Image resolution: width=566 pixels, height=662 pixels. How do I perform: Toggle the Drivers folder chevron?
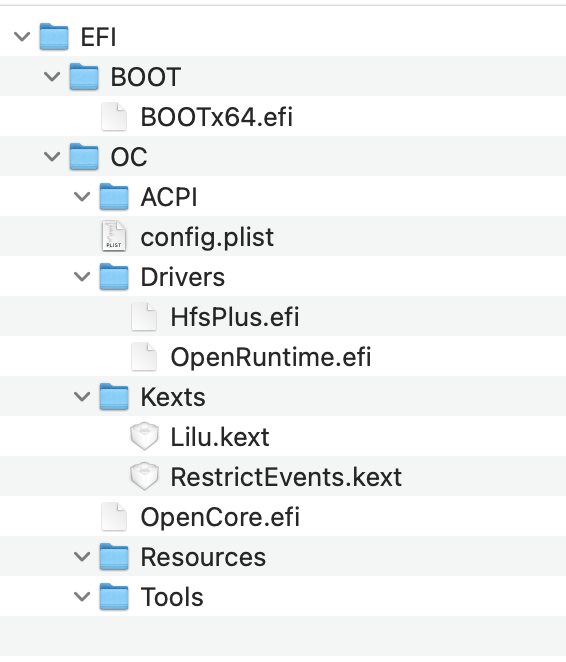coord(82,277)
